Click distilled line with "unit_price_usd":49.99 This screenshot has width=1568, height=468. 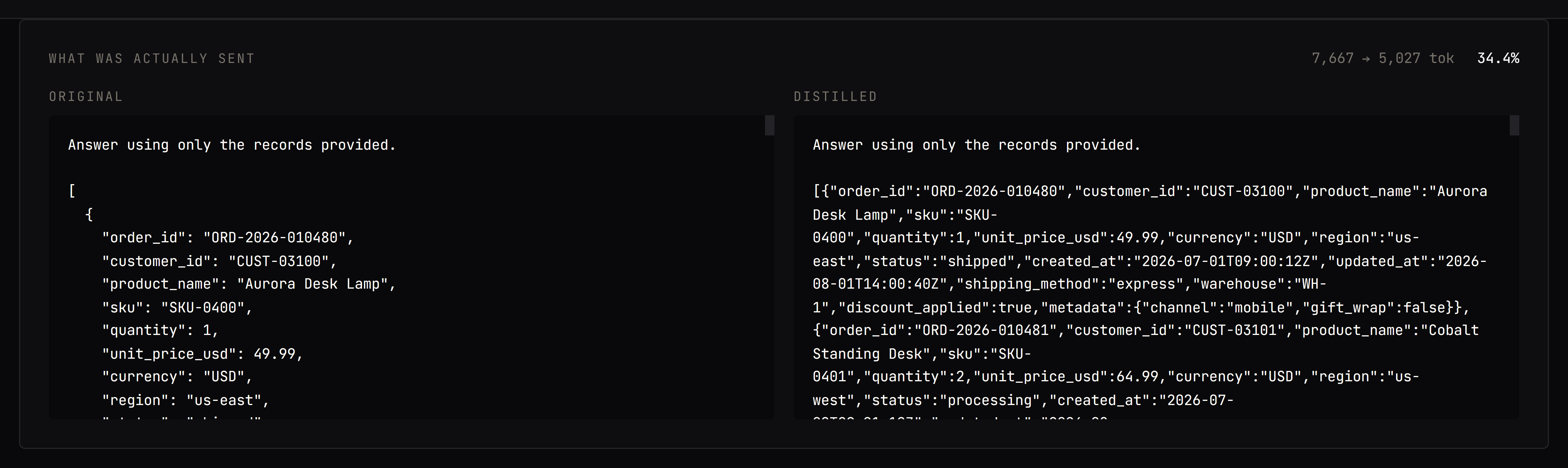click(1116, 237)
